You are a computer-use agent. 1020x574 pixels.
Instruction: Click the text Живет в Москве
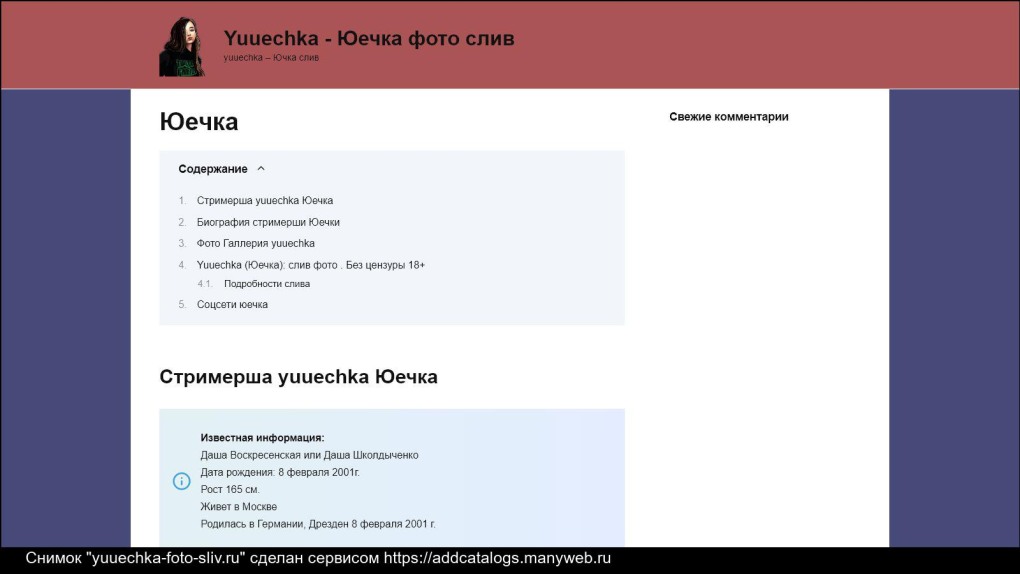click(239, 506)
